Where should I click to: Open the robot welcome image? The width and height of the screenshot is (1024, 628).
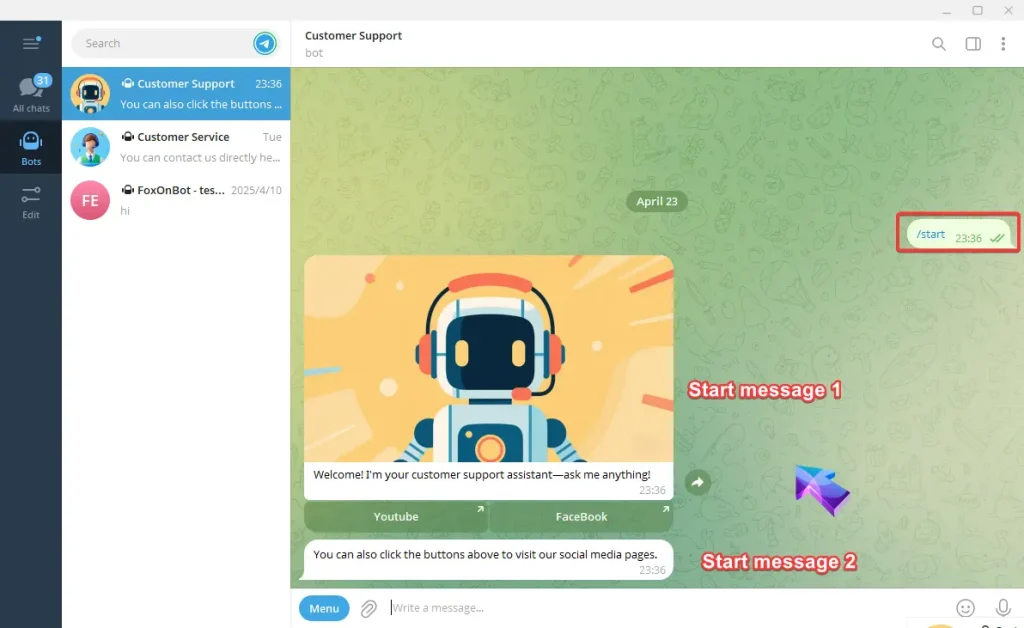(488, 358)
